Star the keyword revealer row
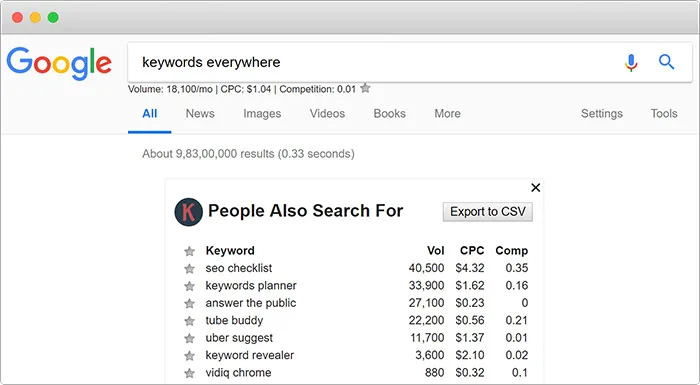 189,356
